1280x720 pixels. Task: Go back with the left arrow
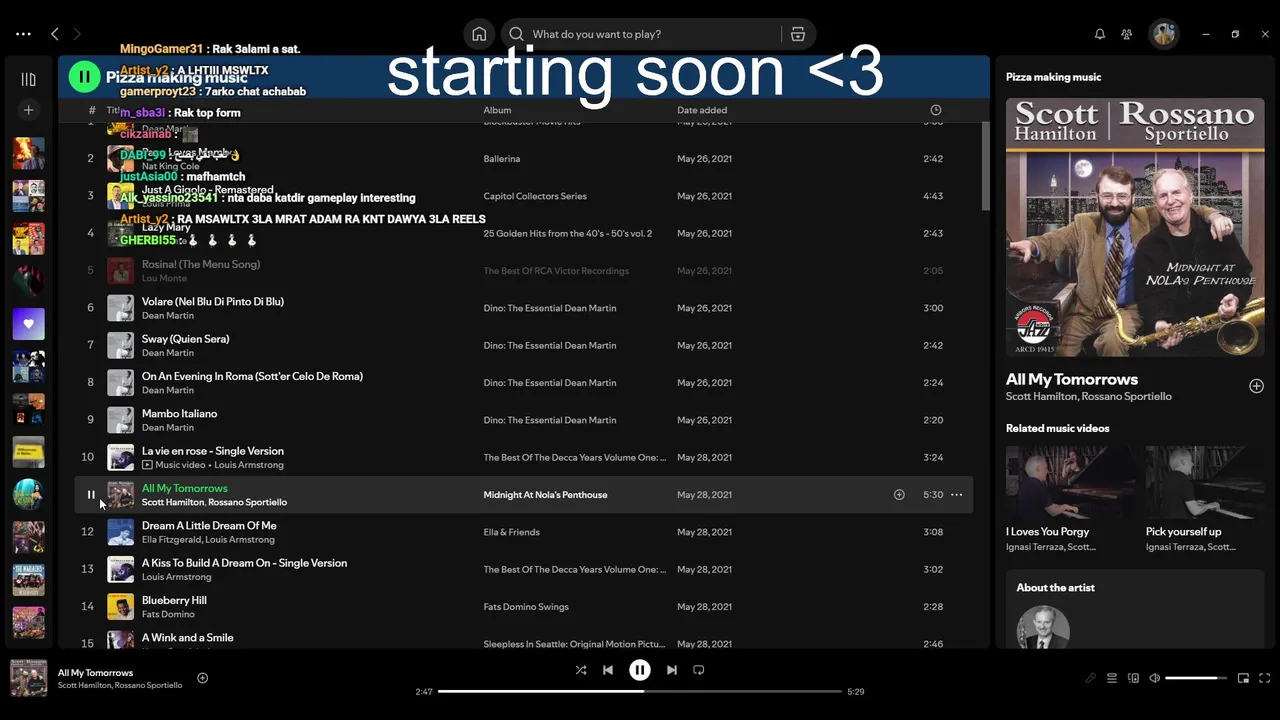(x=55, y=34)
